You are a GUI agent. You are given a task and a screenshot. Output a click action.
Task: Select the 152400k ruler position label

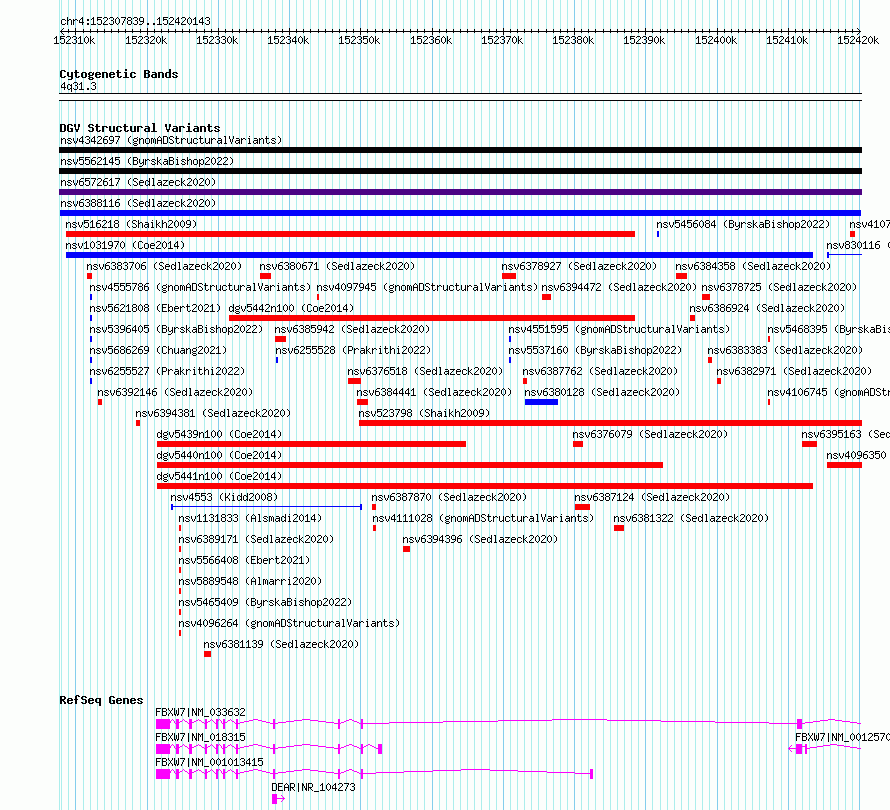point(716,40)
